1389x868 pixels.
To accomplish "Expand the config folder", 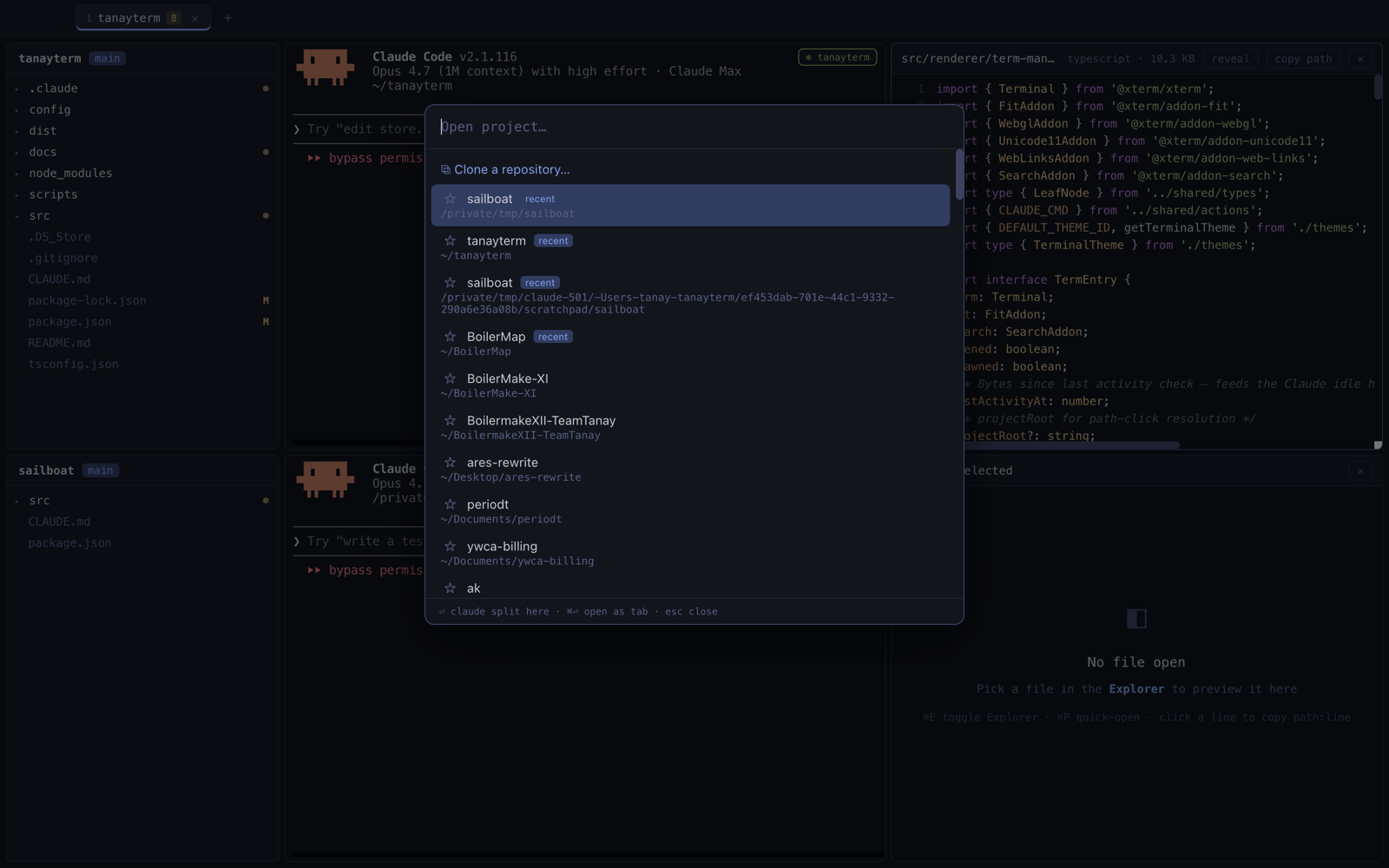I will point(17,109).
